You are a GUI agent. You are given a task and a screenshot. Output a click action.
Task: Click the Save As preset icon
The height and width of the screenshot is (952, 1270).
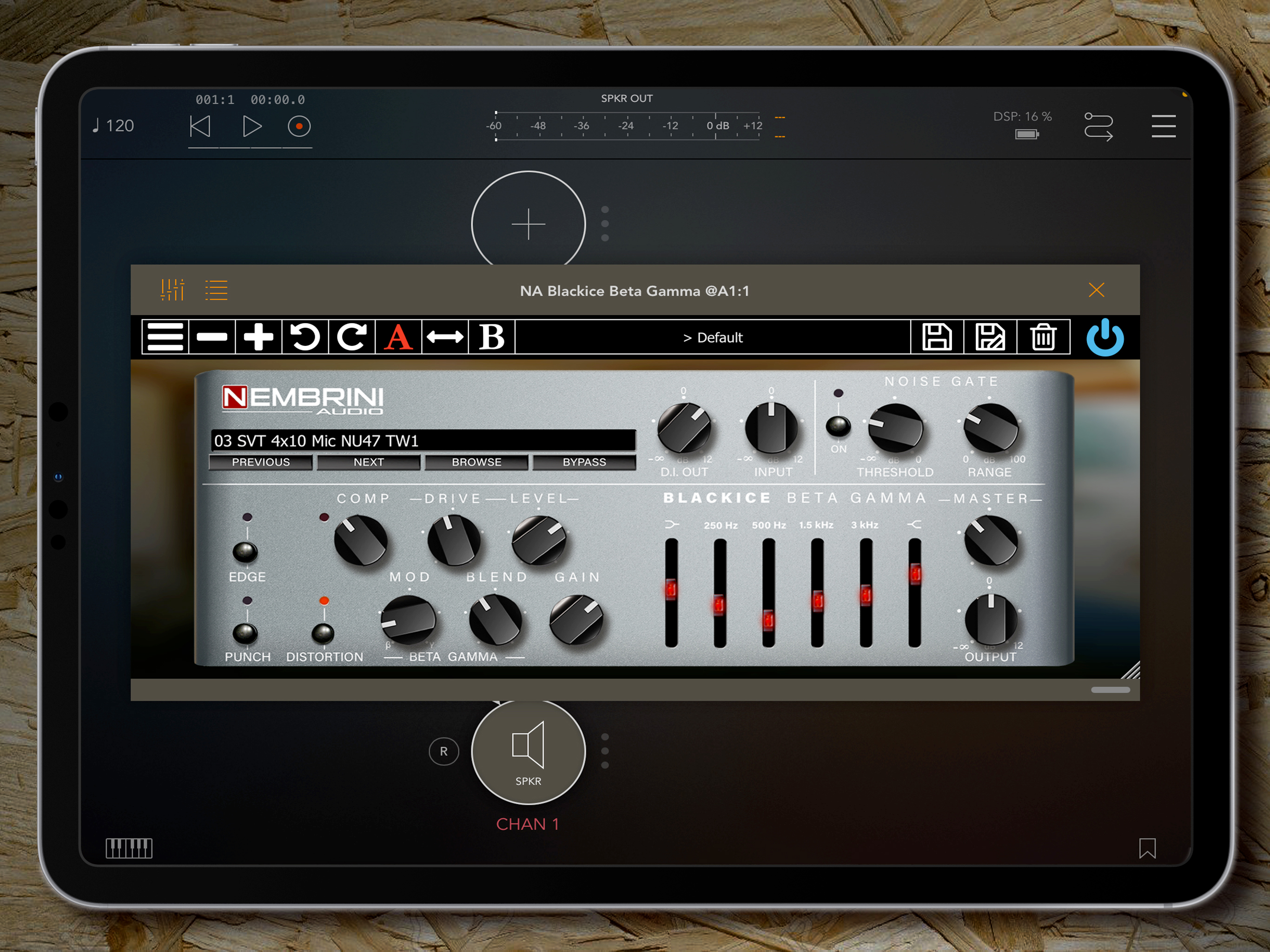coord(990,337)
